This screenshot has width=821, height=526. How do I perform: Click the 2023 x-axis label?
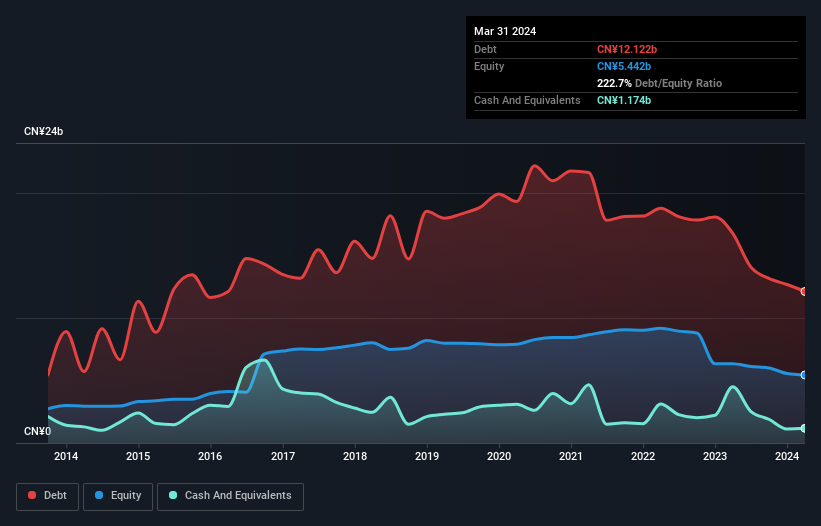(715, 456)
